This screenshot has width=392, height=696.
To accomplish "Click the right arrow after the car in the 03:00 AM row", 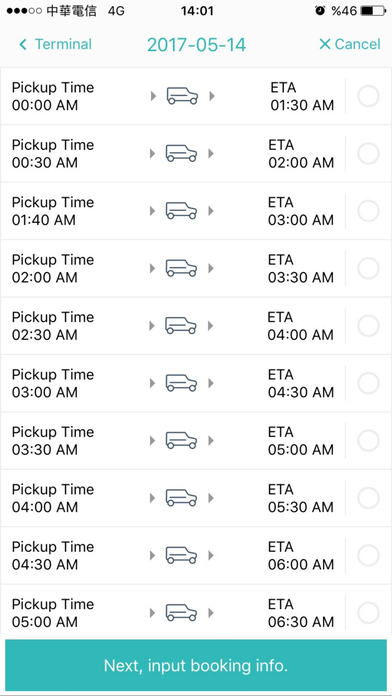I will pos(211,383).
